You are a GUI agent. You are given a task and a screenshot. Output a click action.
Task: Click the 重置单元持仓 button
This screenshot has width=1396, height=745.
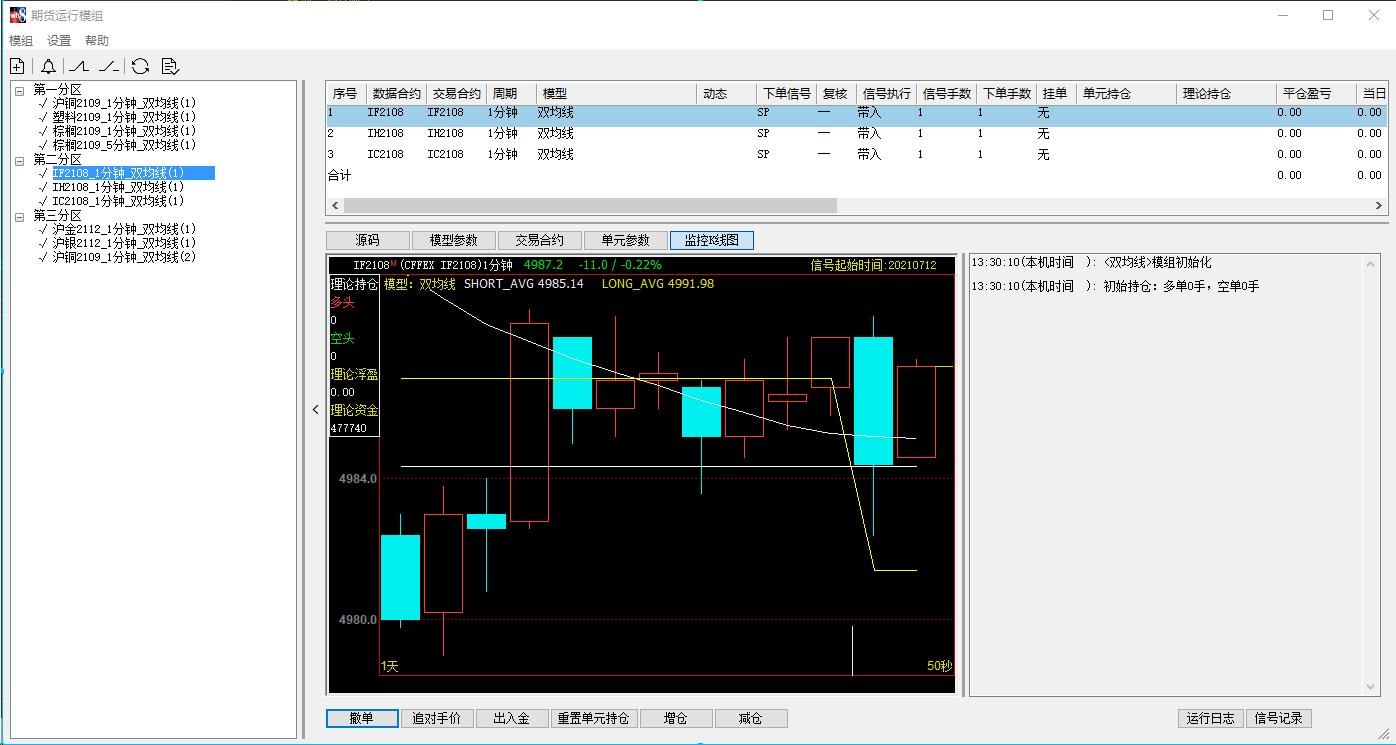coord(593,718)
